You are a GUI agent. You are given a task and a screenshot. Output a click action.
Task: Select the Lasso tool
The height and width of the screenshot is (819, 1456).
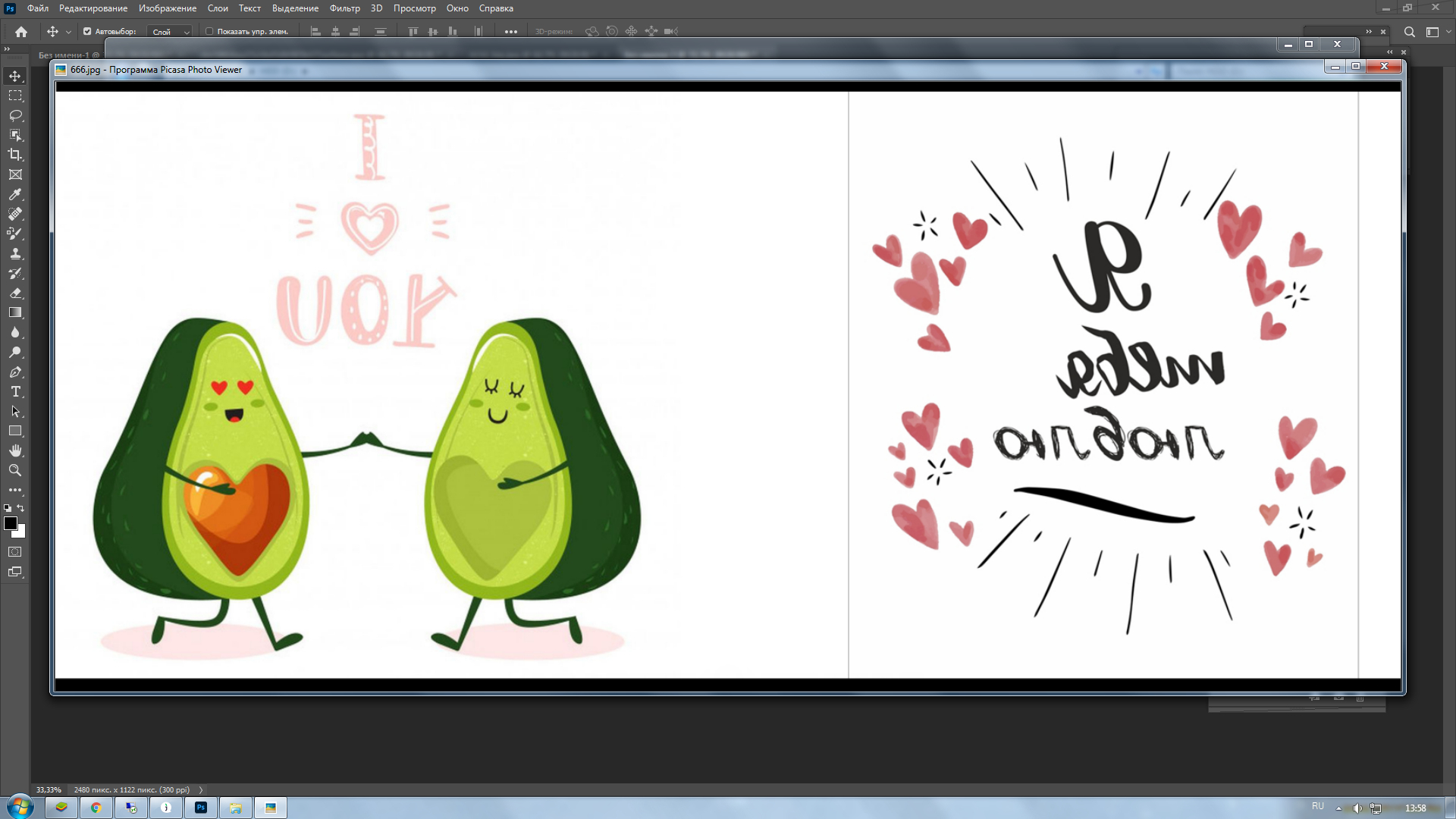(x=15, y=115)
